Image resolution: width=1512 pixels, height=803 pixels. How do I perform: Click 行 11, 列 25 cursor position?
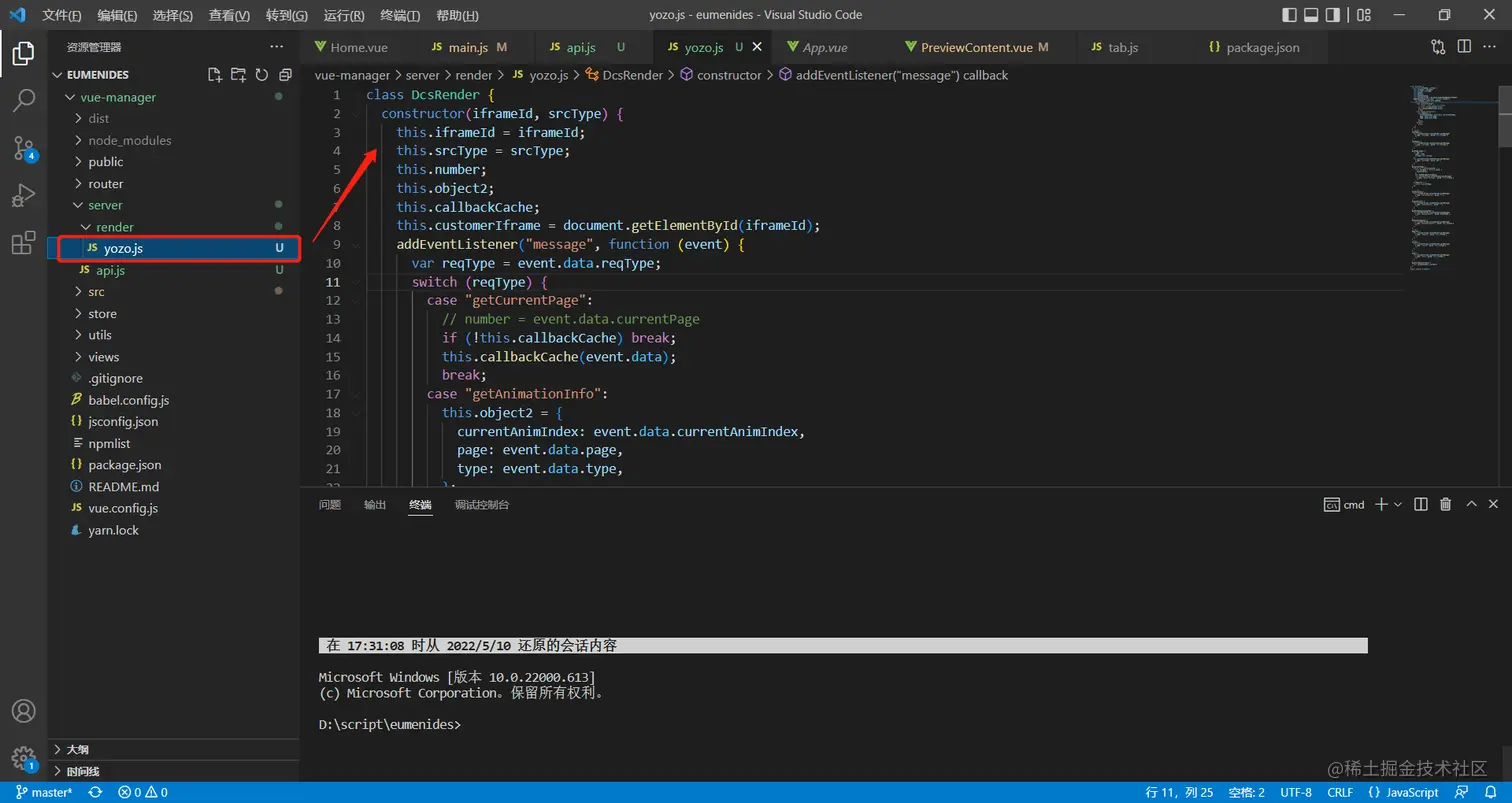pos(1179,793)
